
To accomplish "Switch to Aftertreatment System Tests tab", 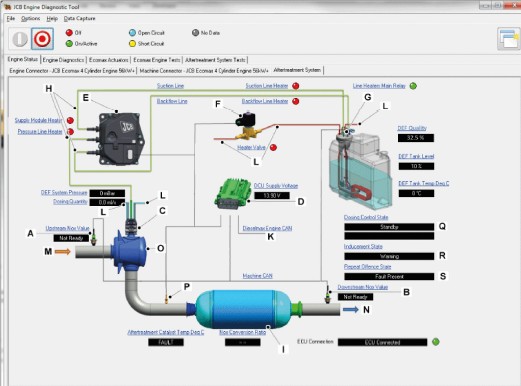I will [215, 60].
